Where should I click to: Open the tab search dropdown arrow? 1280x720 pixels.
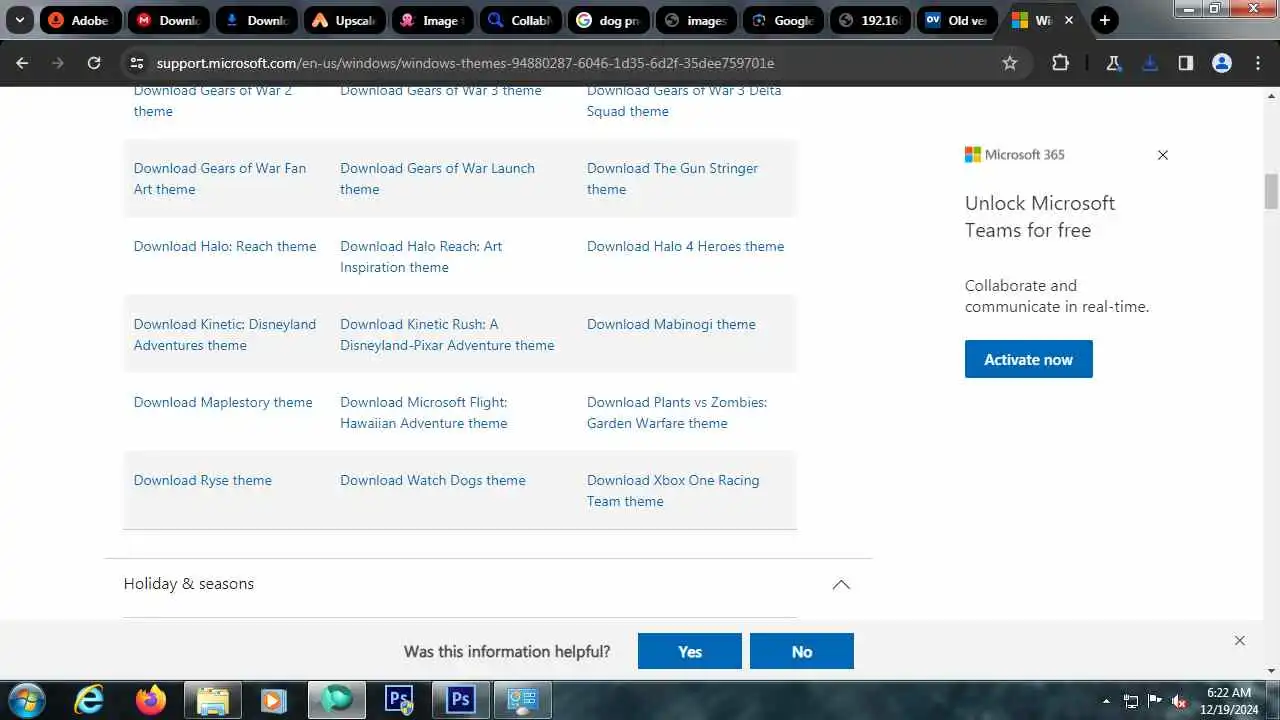pos(19,20)
